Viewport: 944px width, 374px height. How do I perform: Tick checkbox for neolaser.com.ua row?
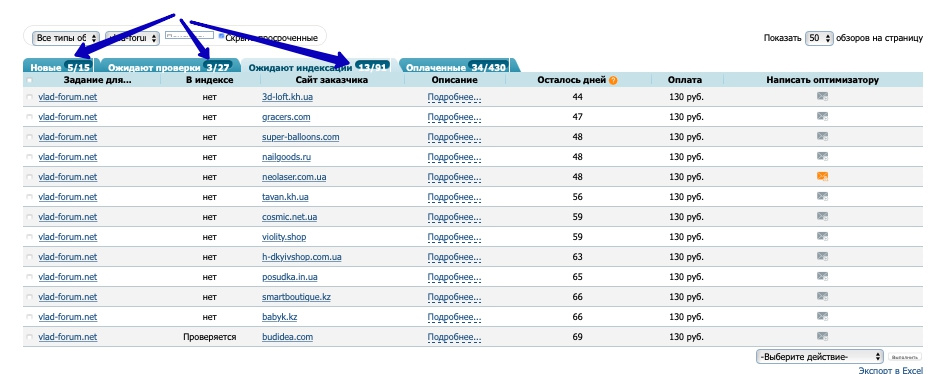click(30, 177)
